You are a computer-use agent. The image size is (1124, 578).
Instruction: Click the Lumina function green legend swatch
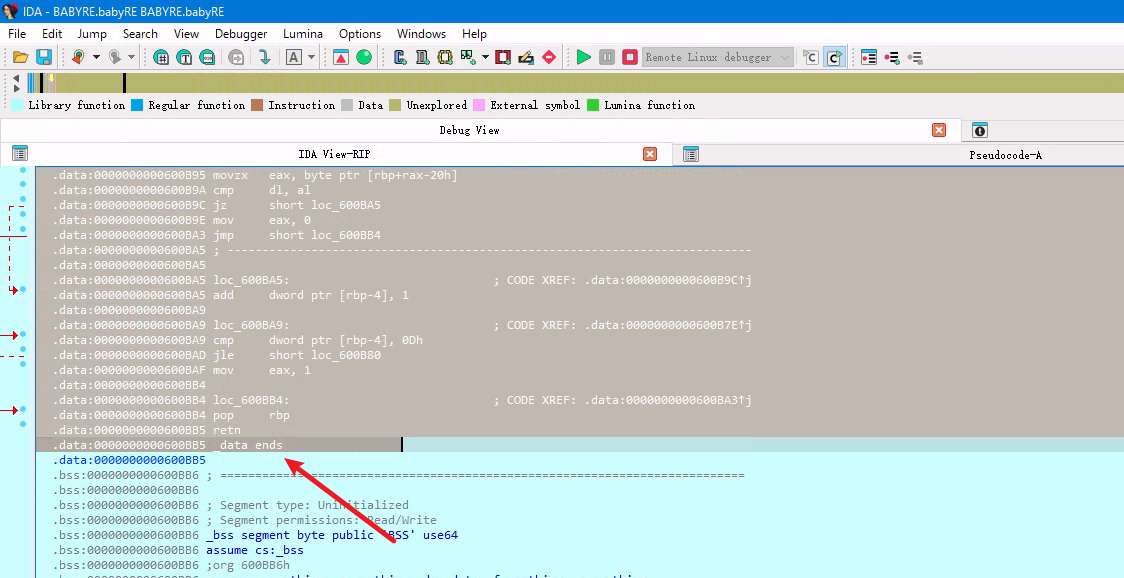pos(593,105)
